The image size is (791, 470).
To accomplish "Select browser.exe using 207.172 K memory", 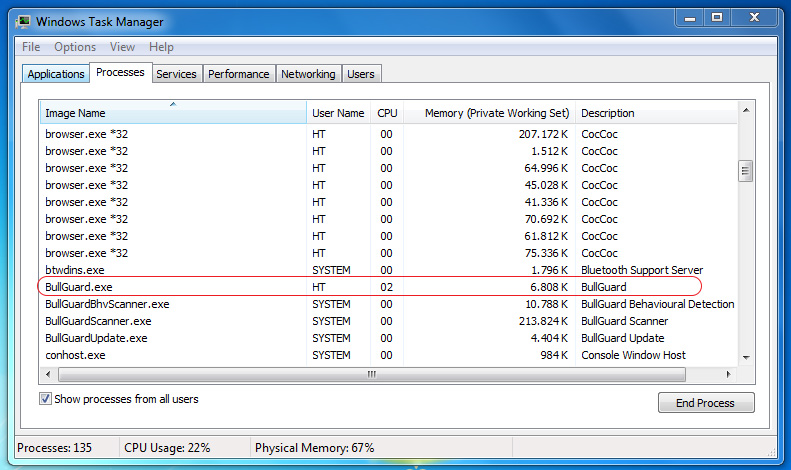I will (x=388, y=134).
